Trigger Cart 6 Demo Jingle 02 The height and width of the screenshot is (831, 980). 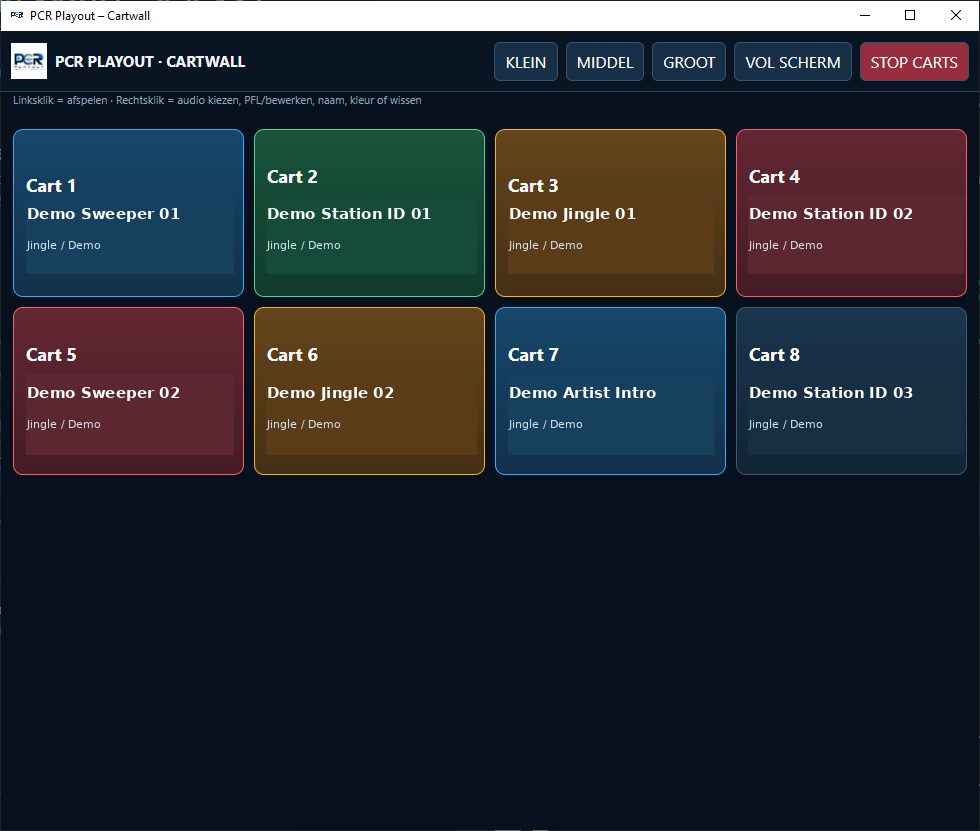[x=369, y=391]
